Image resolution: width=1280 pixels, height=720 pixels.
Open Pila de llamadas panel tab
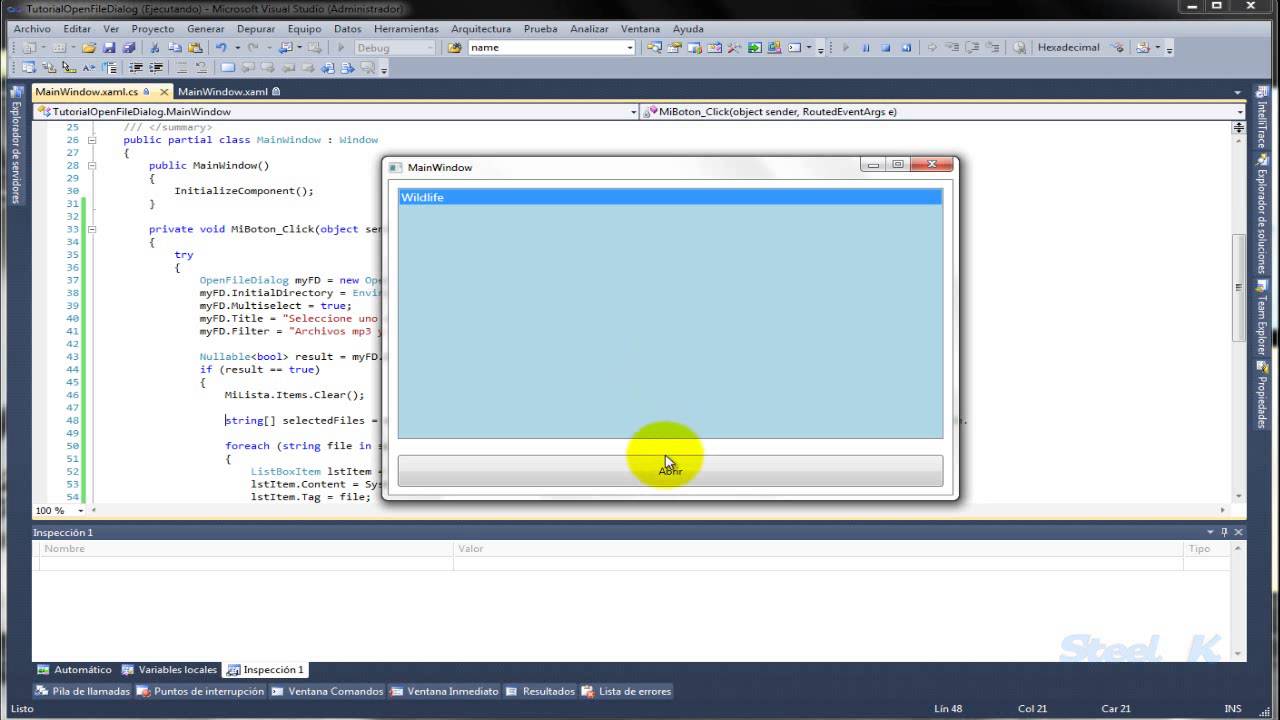tap(82, 691)
